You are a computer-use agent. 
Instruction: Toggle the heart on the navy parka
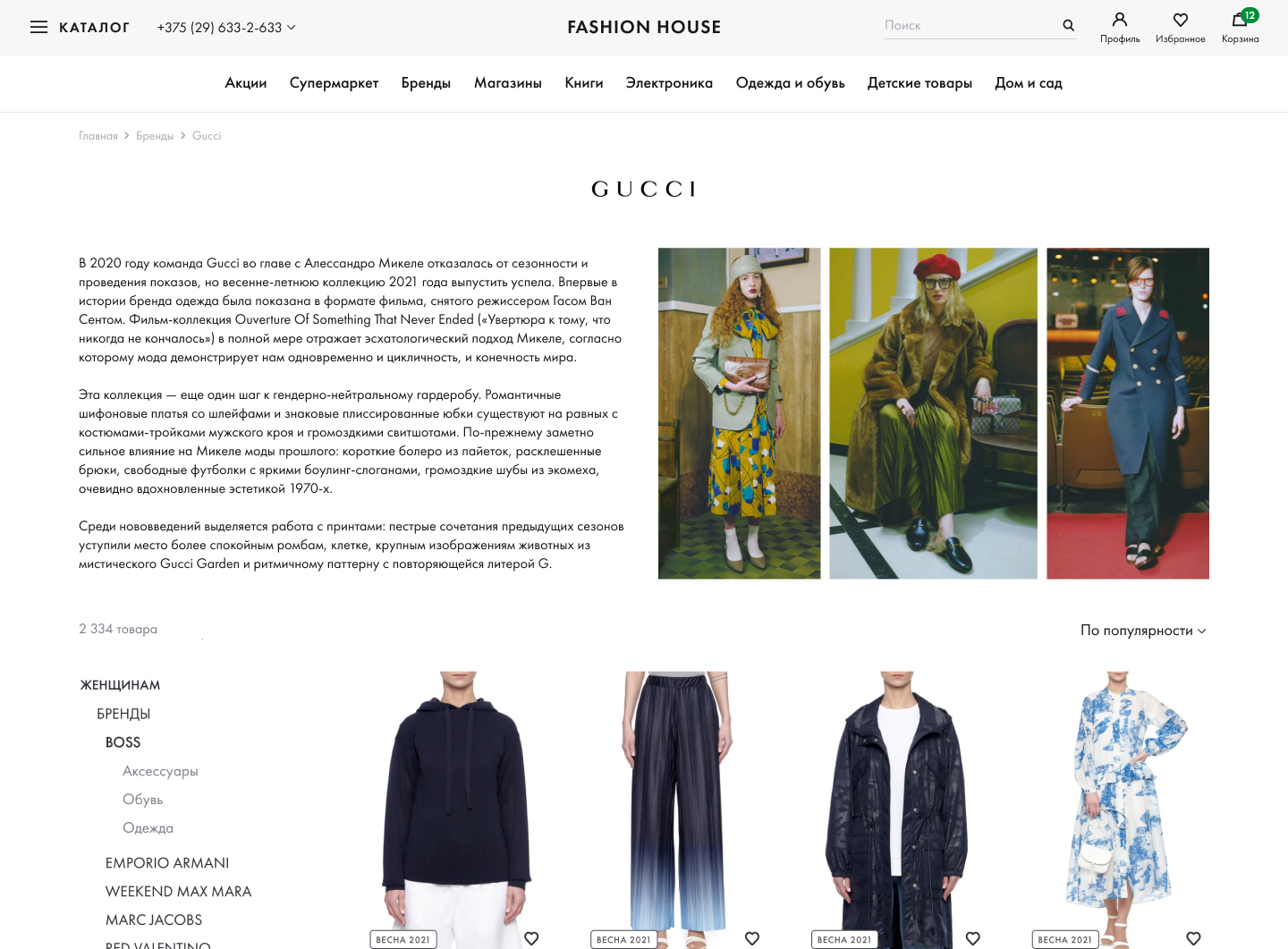pyautogui.click(x=973, y=938)
